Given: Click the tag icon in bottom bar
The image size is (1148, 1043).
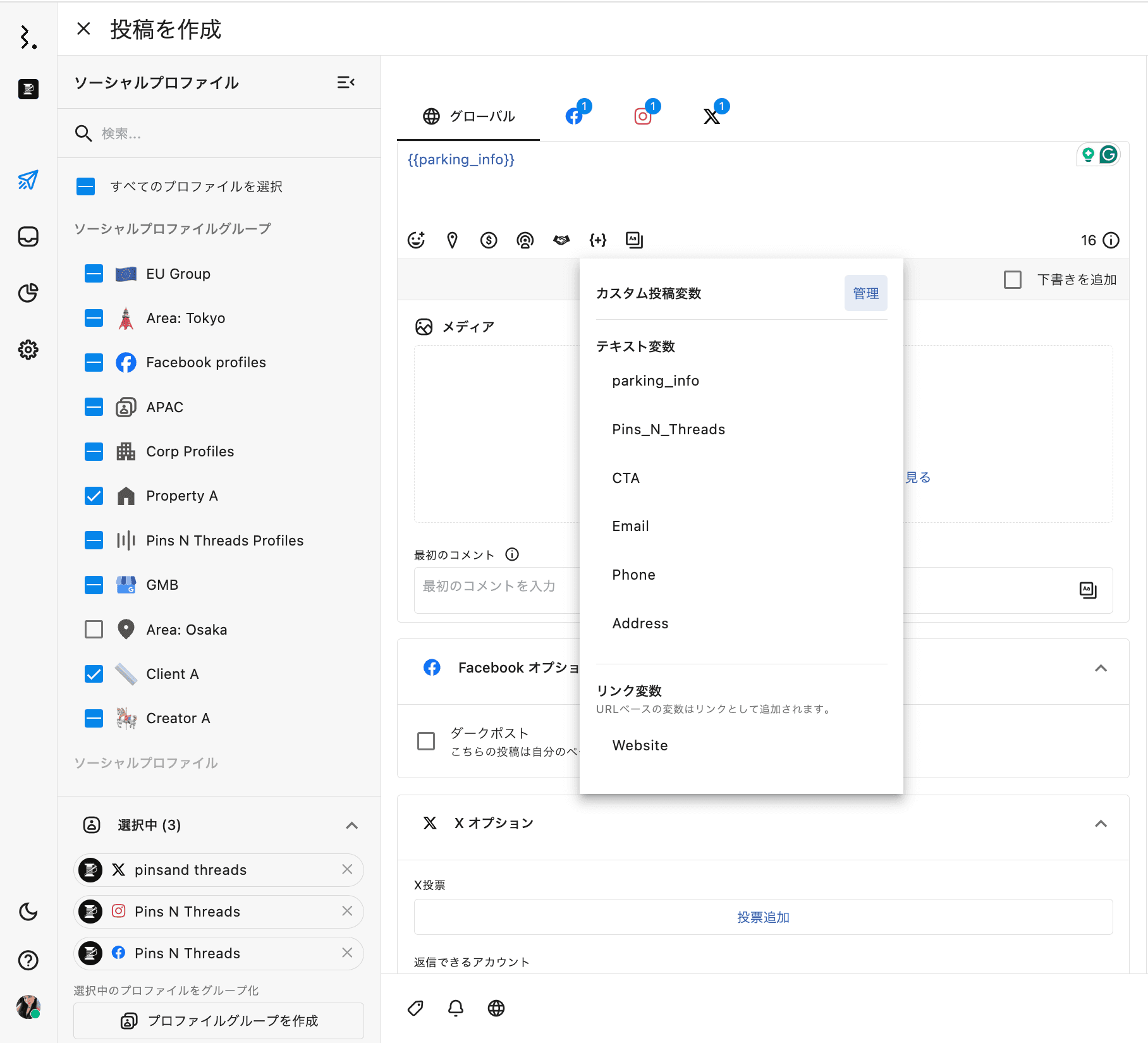Looking at the screenshot, I should coord(415,1008).
